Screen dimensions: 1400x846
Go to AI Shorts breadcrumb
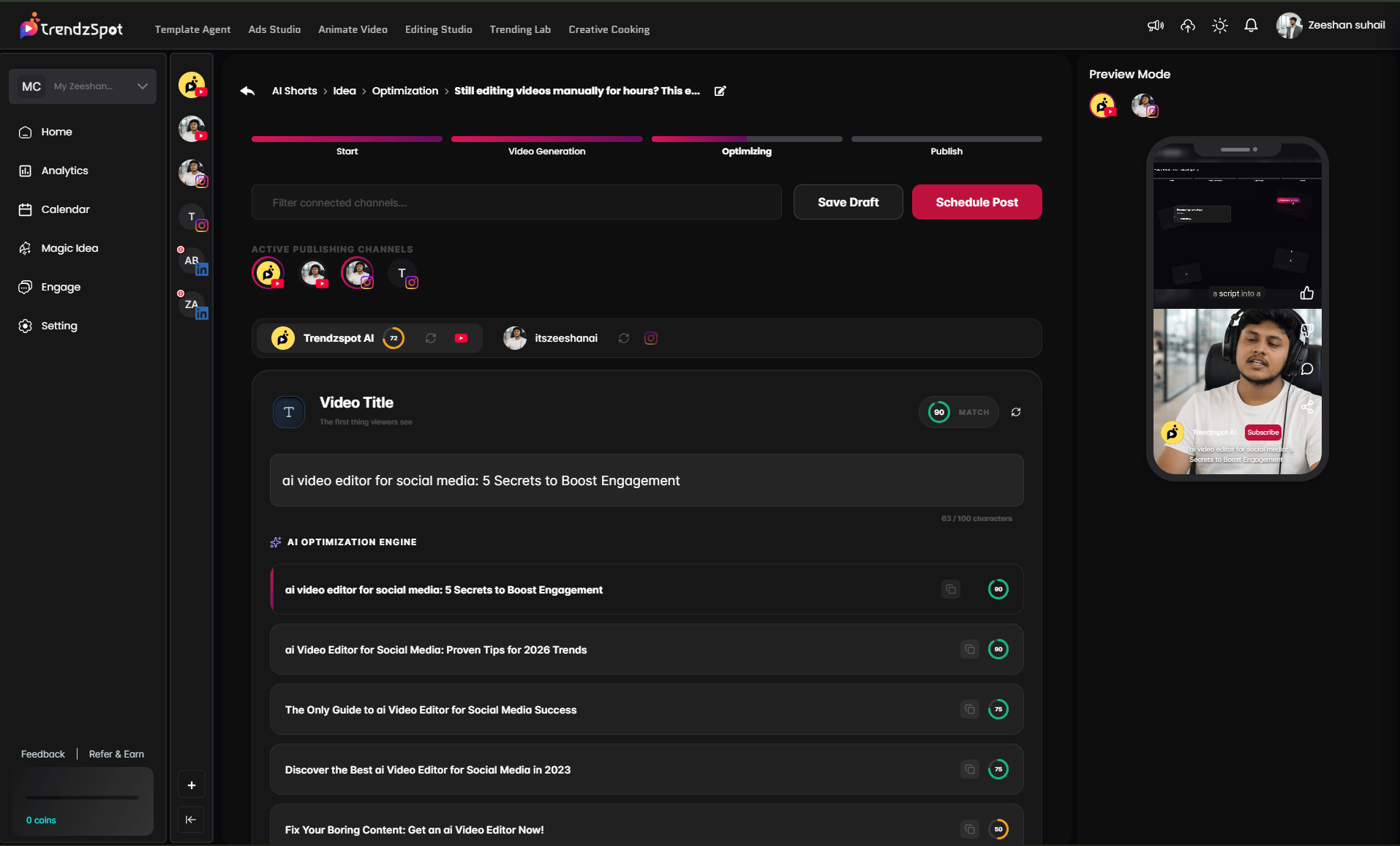295,91
